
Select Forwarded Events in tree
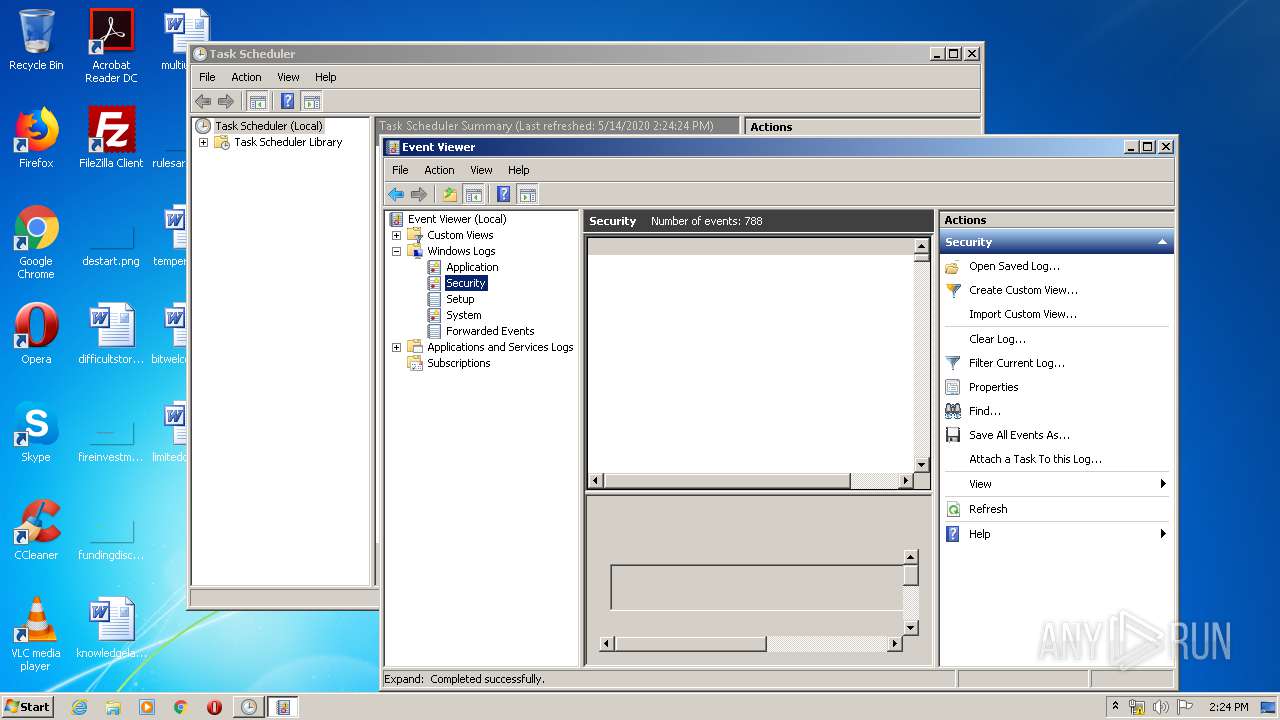[490, 331]
